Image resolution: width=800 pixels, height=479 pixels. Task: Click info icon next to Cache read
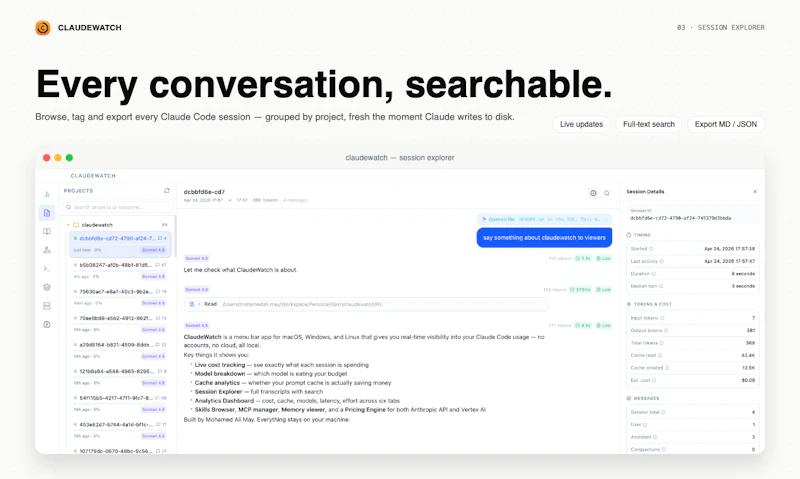pos(660,356)
